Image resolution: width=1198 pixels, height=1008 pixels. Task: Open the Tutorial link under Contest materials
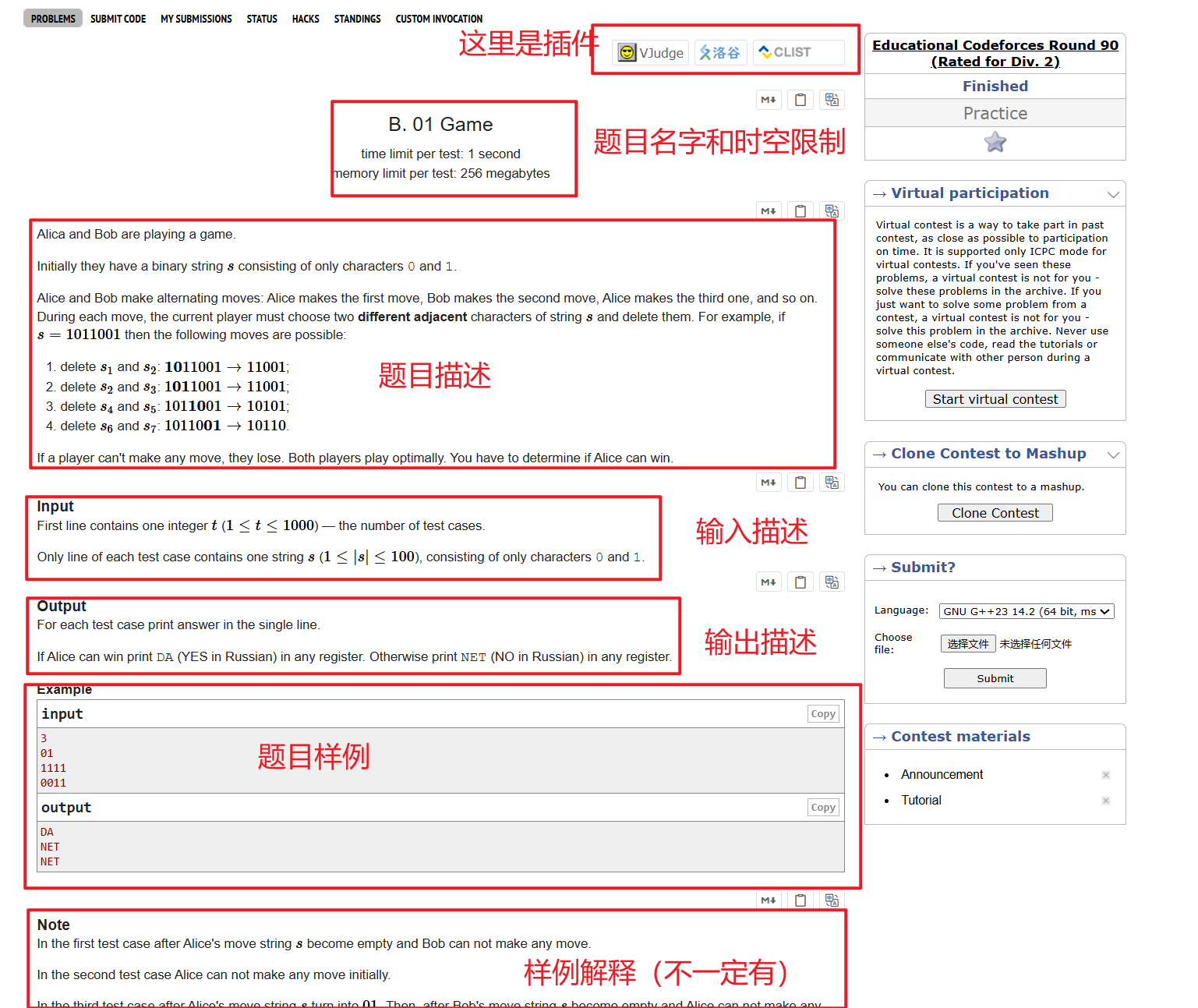point(921,800)
